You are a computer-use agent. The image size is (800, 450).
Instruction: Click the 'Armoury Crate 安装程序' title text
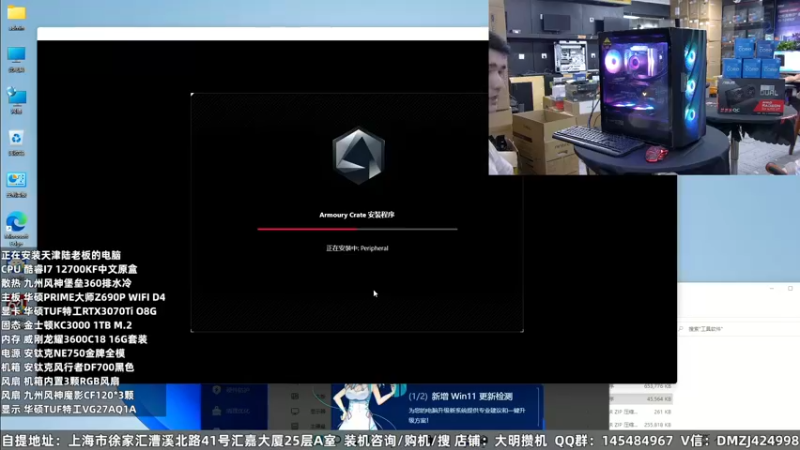[357, 215]
